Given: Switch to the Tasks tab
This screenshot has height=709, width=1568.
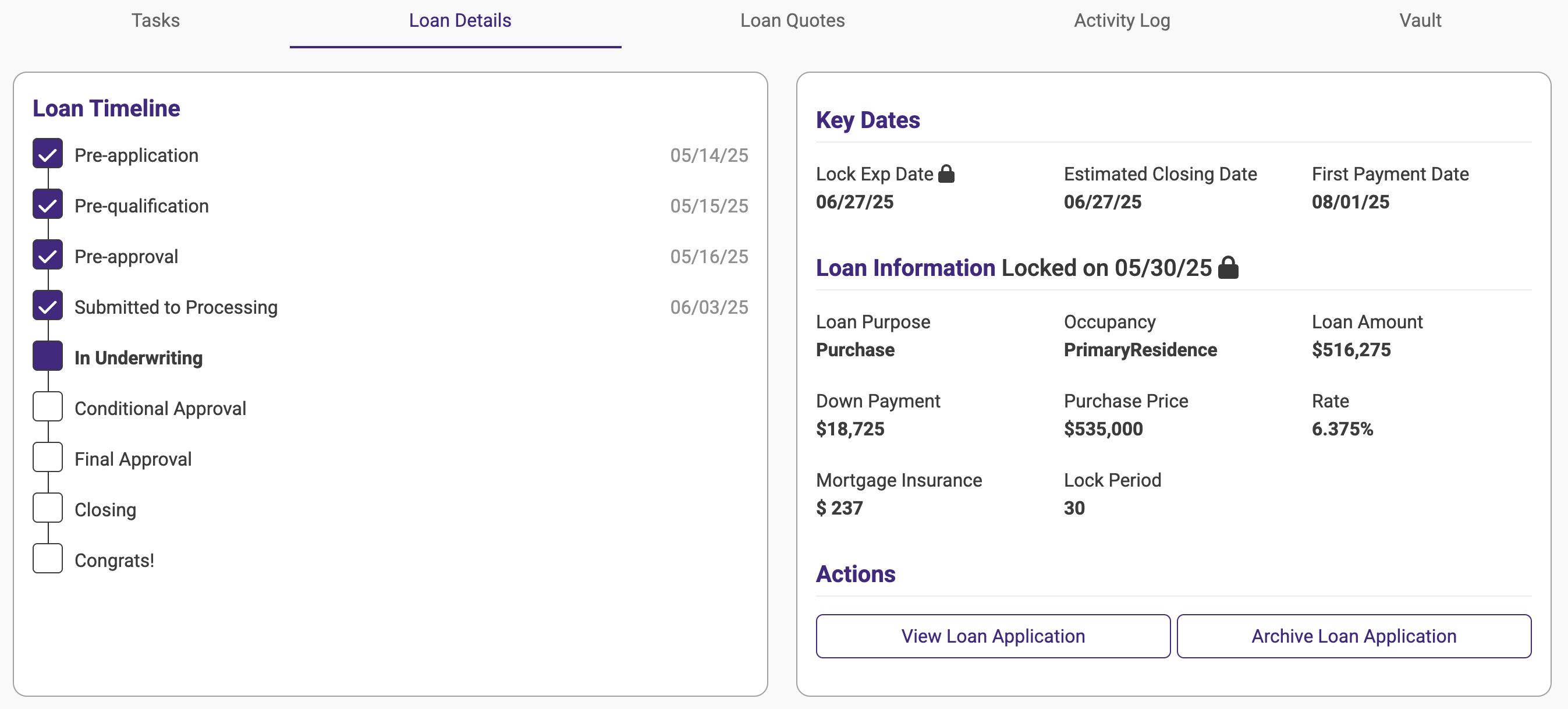Looking at the screenshot, I should 155,21.
